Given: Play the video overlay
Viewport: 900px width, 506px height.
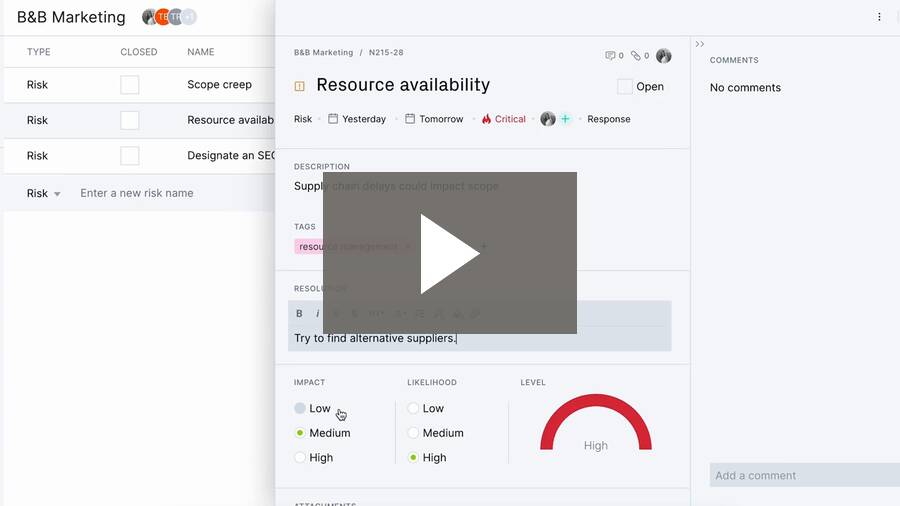Looking at the screenshot, I should coord(449,253).
